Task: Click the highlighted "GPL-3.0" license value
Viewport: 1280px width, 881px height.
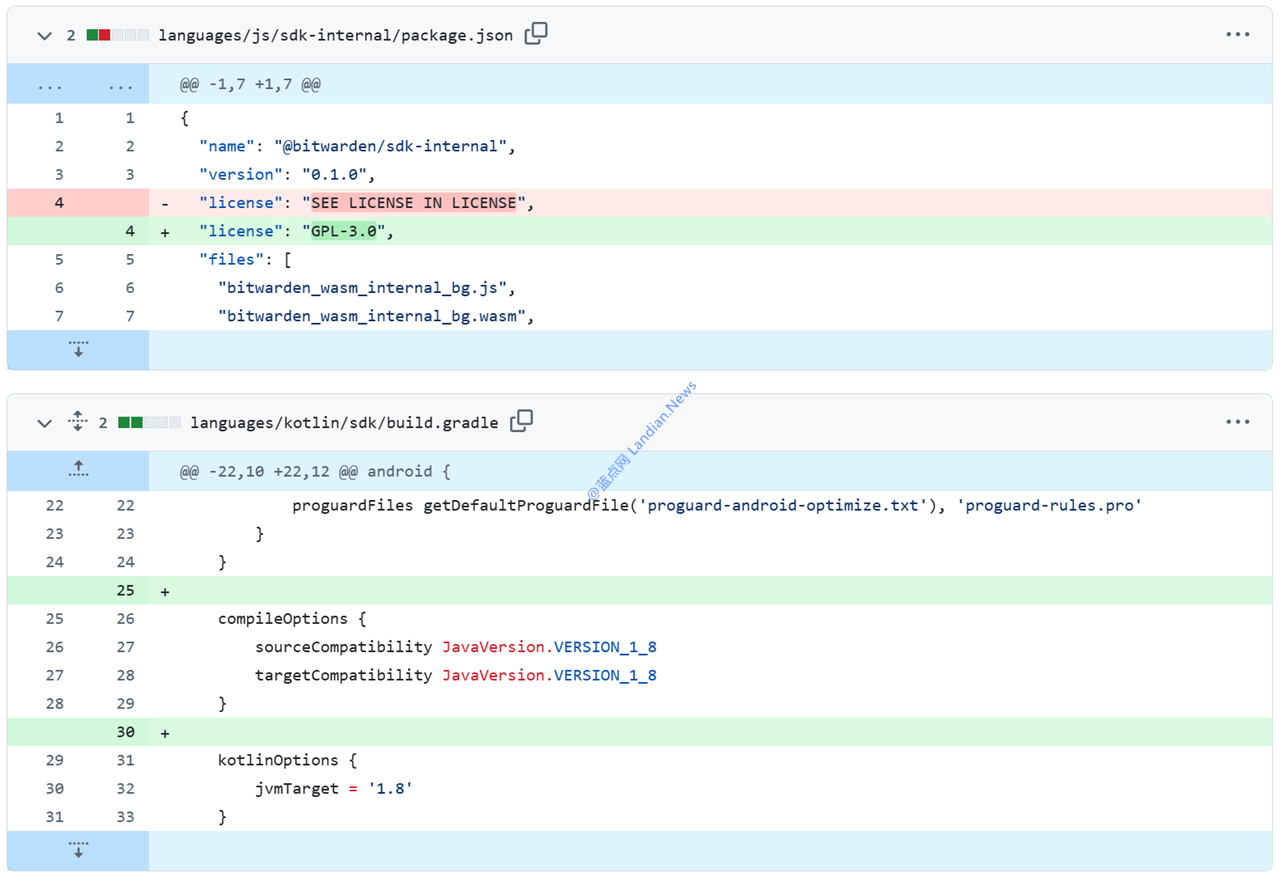Action: click(x=343, y=231)
